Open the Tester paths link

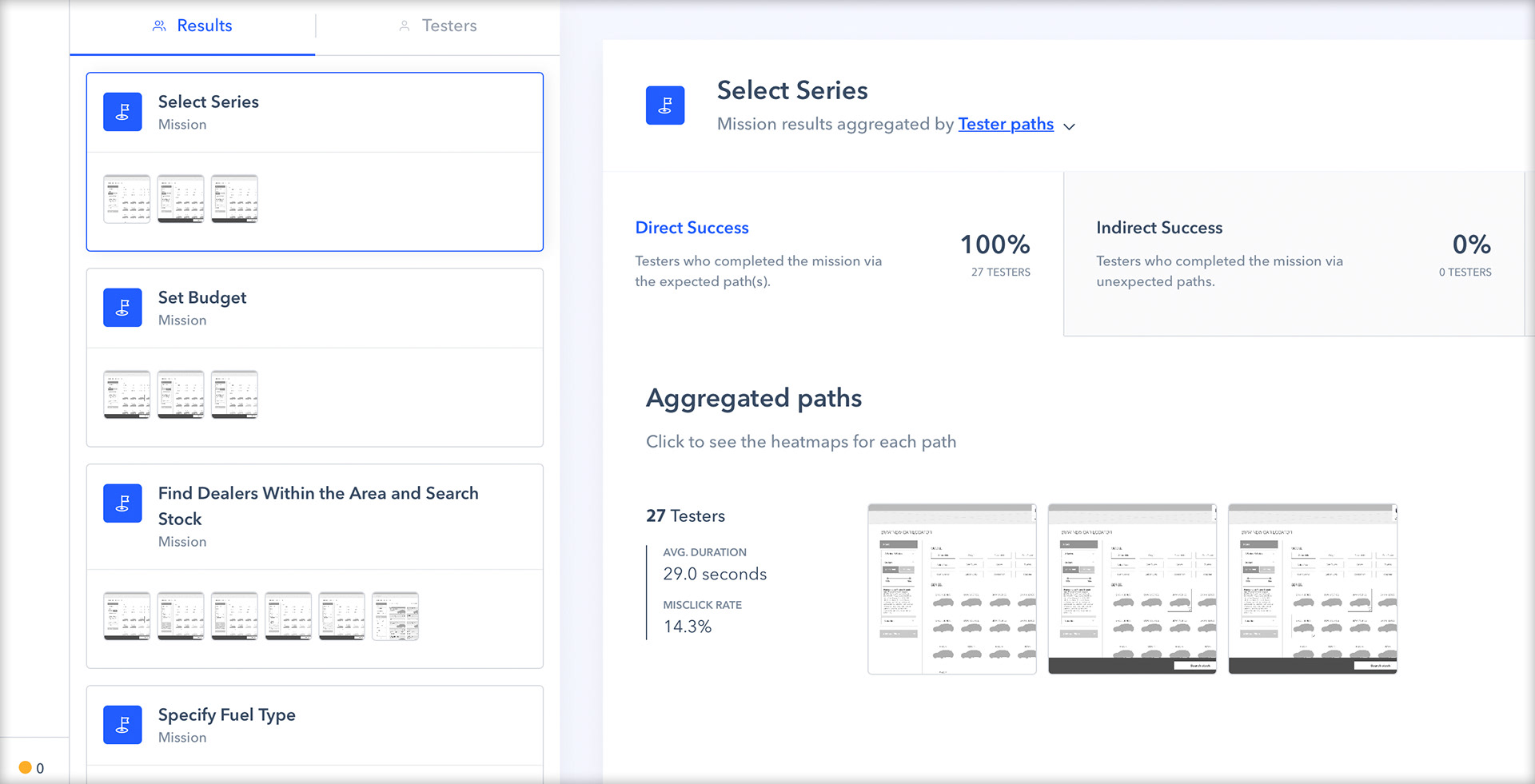point(1006,124)
